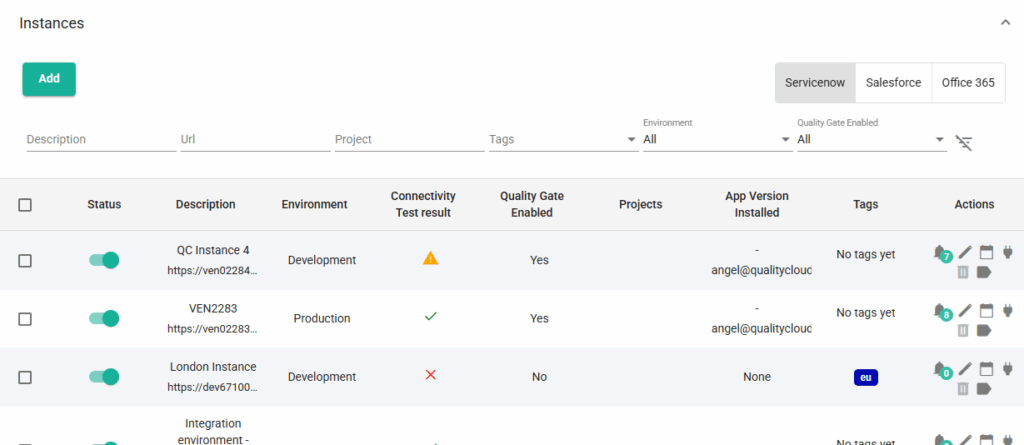This screenshot has height=445, width=1024.
Task: Open the Quality Gate Enabled dropdown
Action: (870, 140)
